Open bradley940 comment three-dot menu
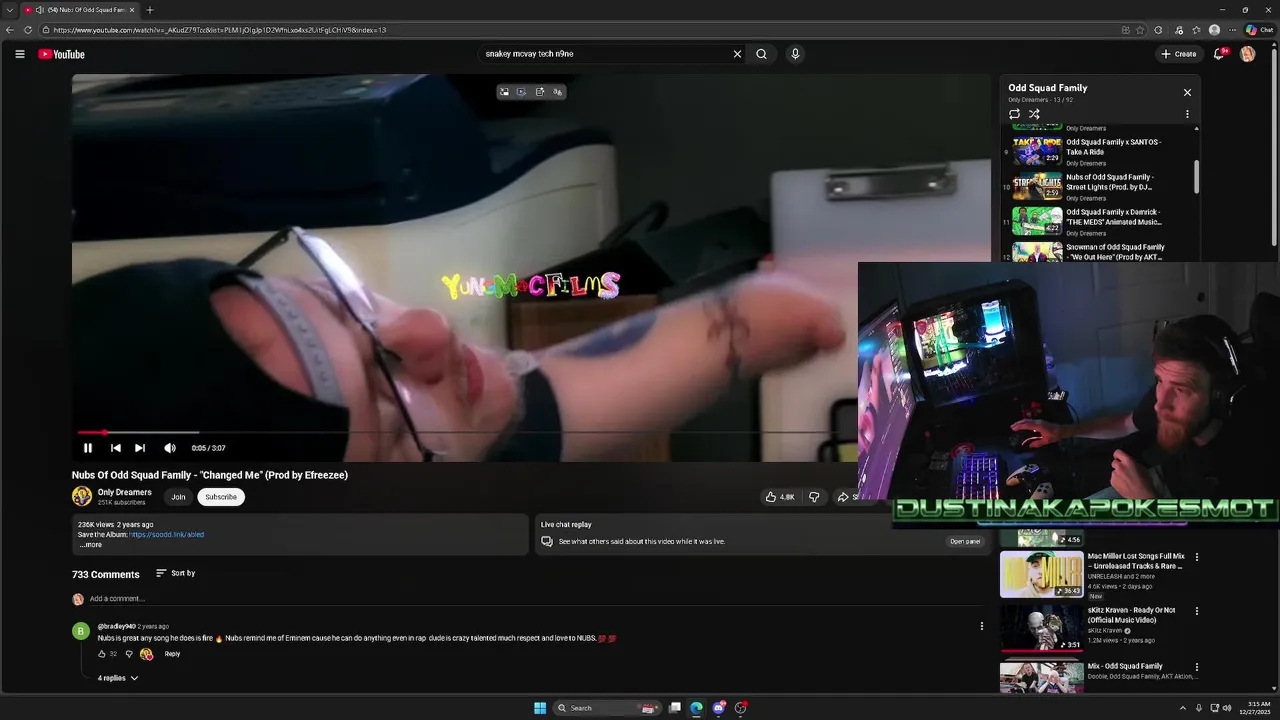Image resolution: width=1280 pixels, height=720 pixels. coord(981,626)
